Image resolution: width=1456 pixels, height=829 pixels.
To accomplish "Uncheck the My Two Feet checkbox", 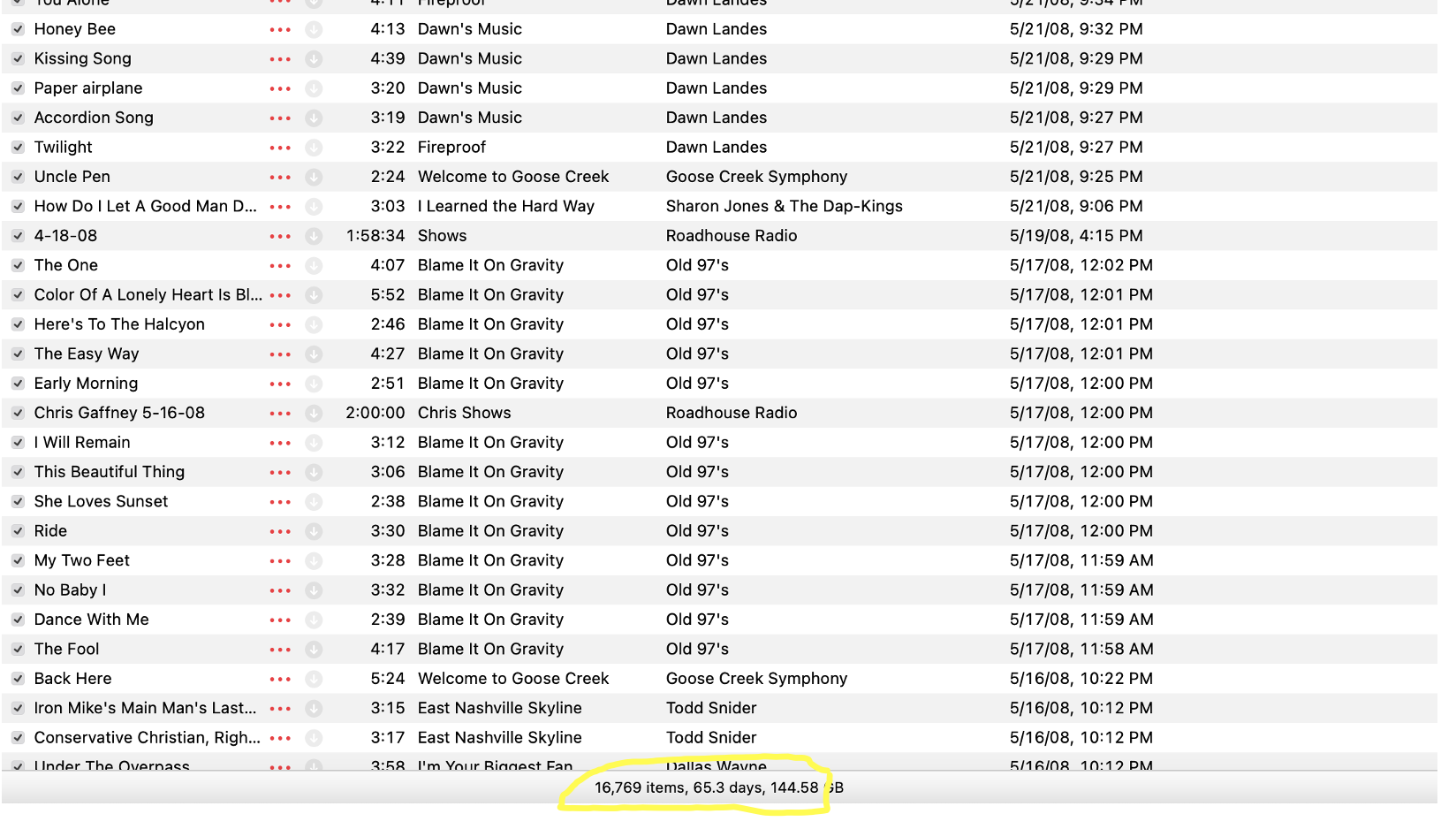I will 18,560.
